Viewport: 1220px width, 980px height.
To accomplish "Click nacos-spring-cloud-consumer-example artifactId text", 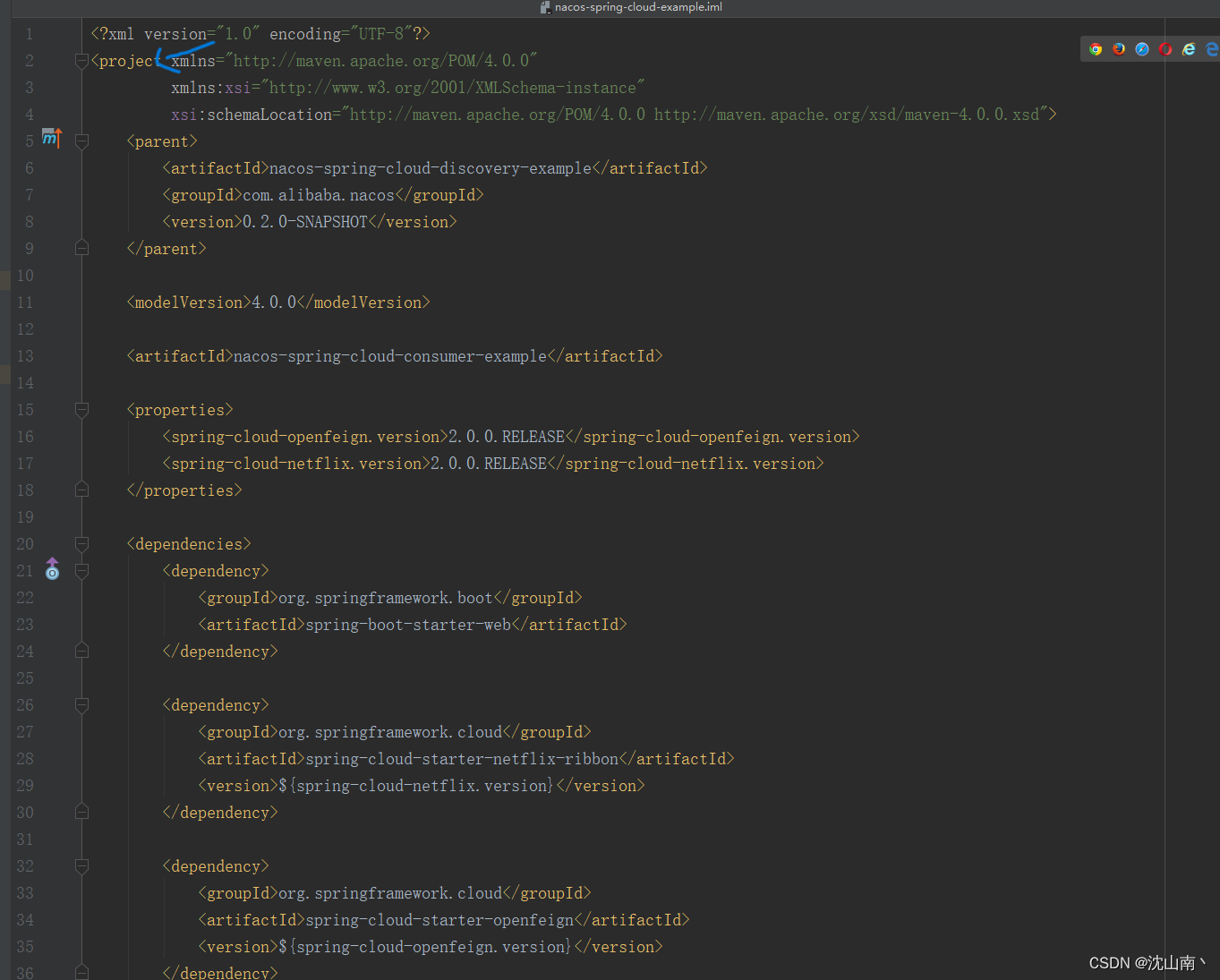I will click(x=390, y=356).
